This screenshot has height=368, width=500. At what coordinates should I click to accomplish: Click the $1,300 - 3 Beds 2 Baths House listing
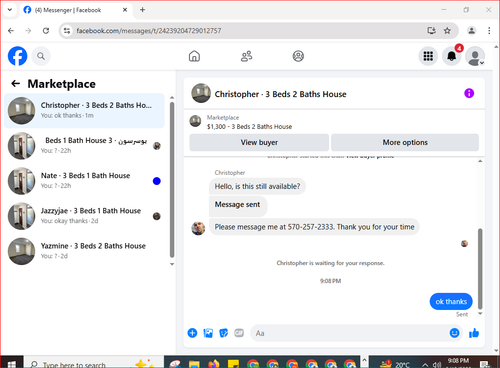tap(249, 127)
